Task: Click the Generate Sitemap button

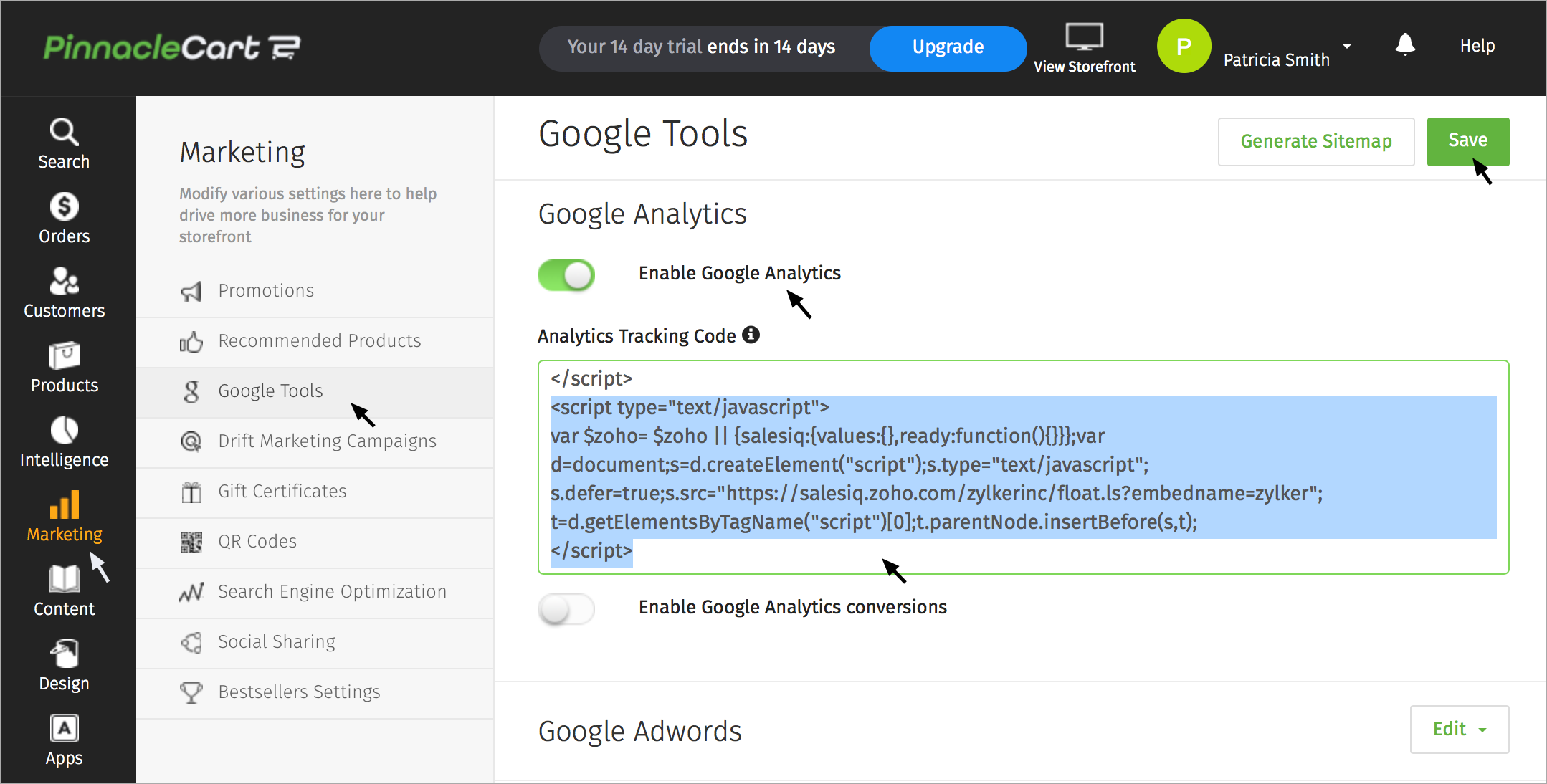Action: (x=1316, y=142)
